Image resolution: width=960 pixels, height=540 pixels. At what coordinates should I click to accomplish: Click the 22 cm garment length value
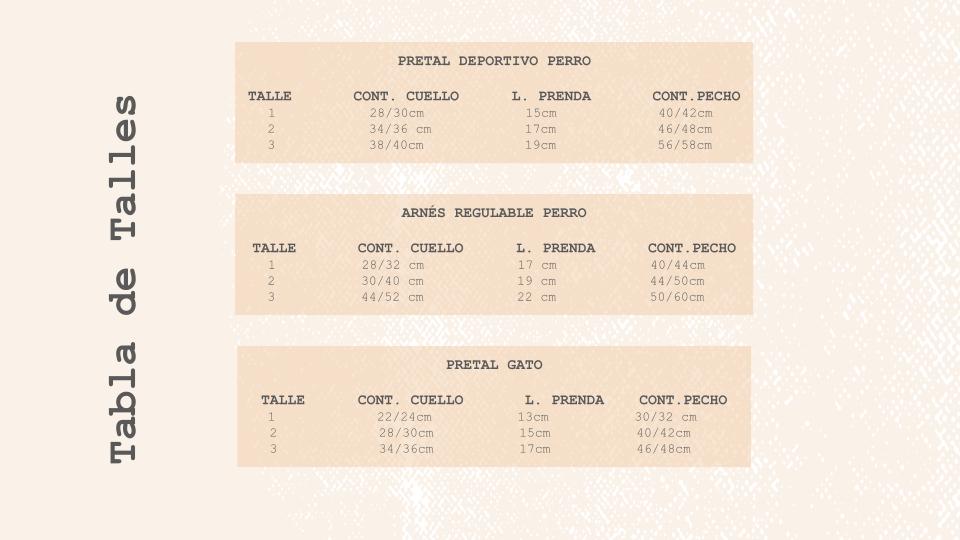click(537, 297)
